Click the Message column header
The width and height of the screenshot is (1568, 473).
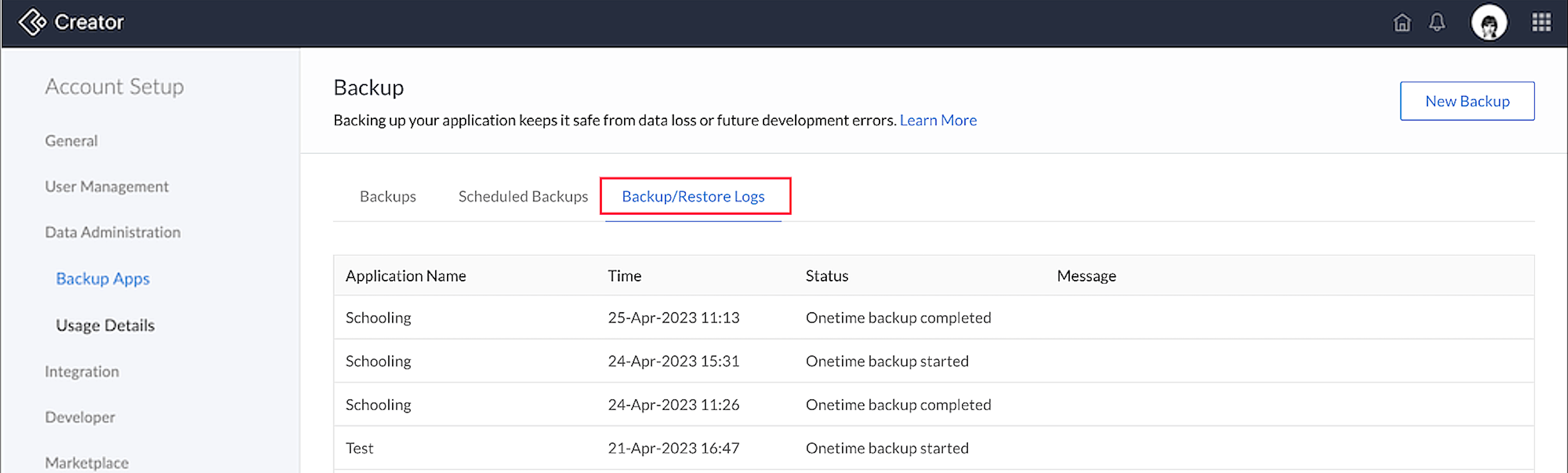coord(1087,276)
